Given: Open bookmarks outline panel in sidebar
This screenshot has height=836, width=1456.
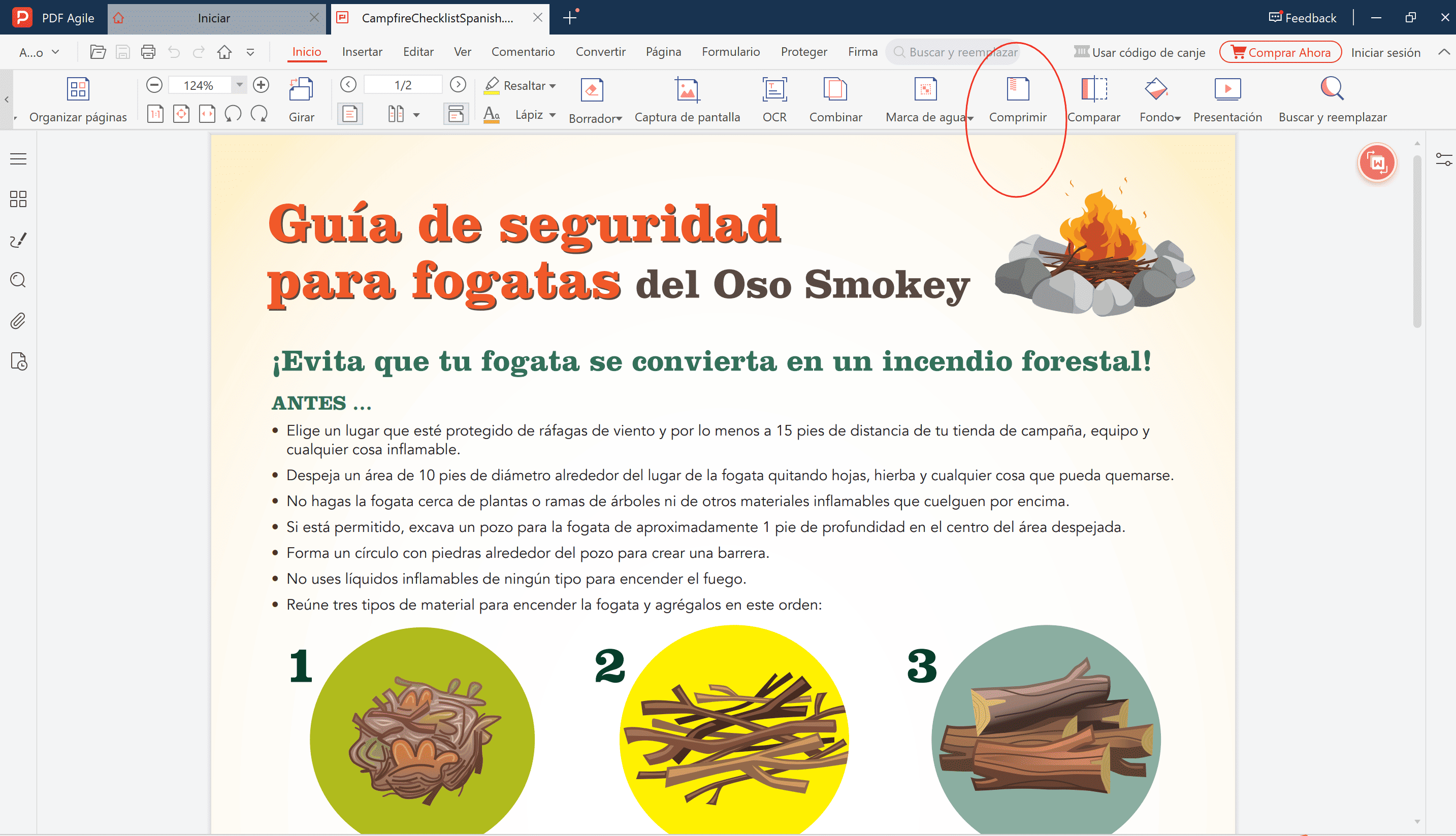Looking at the screenshot, I should click(x=18, y=159).
